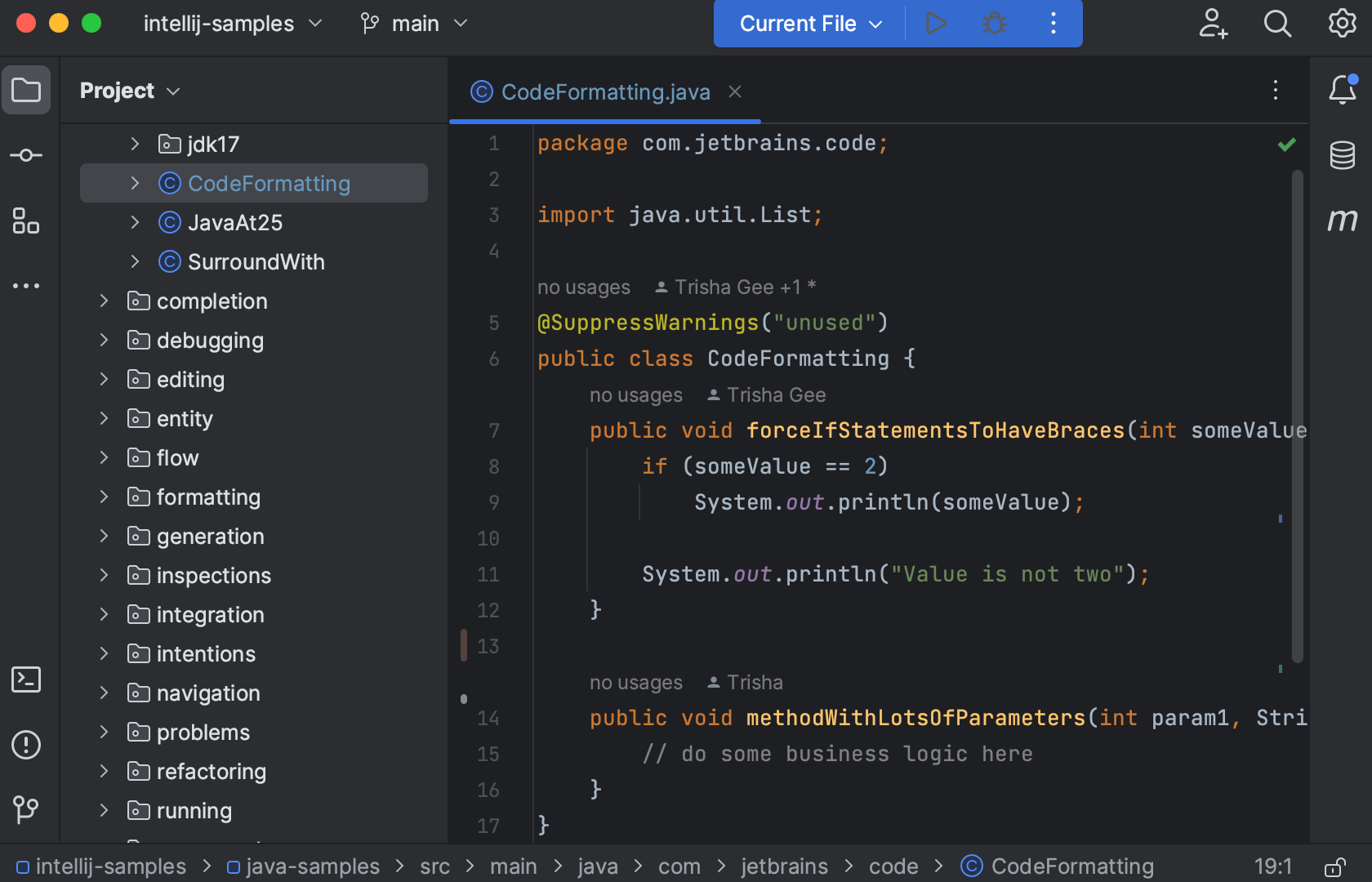1372x882 pixels.
Task: Open the Terminal tool window
Action: tap(26, 679)
